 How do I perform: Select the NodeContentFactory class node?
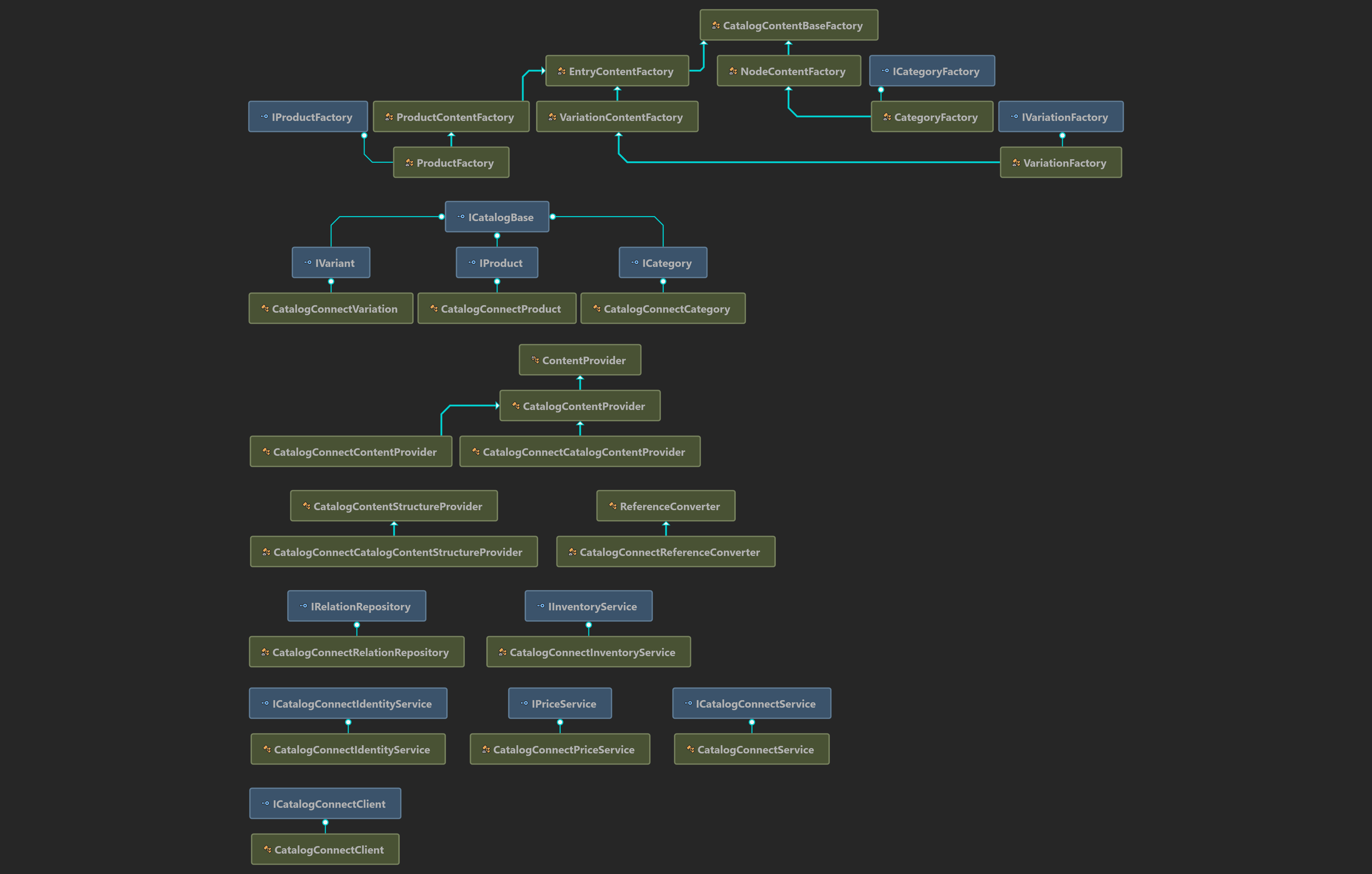(x=789, y=70)
